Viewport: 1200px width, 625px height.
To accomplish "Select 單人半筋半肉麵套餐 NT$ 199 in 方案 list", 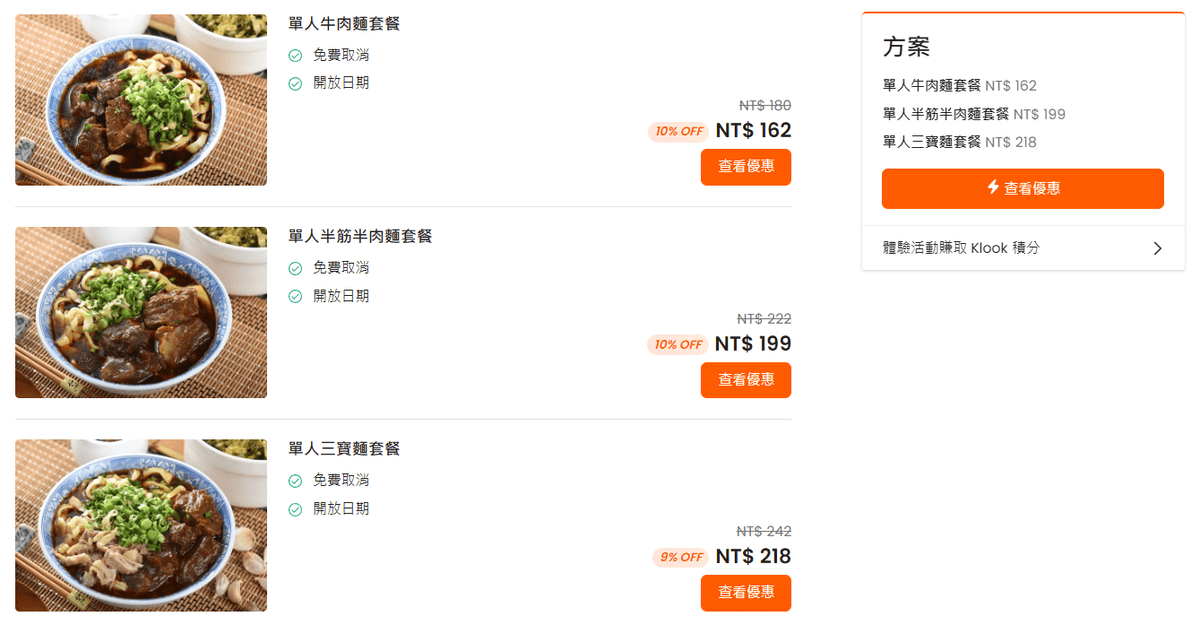I will tap(973, 114).
